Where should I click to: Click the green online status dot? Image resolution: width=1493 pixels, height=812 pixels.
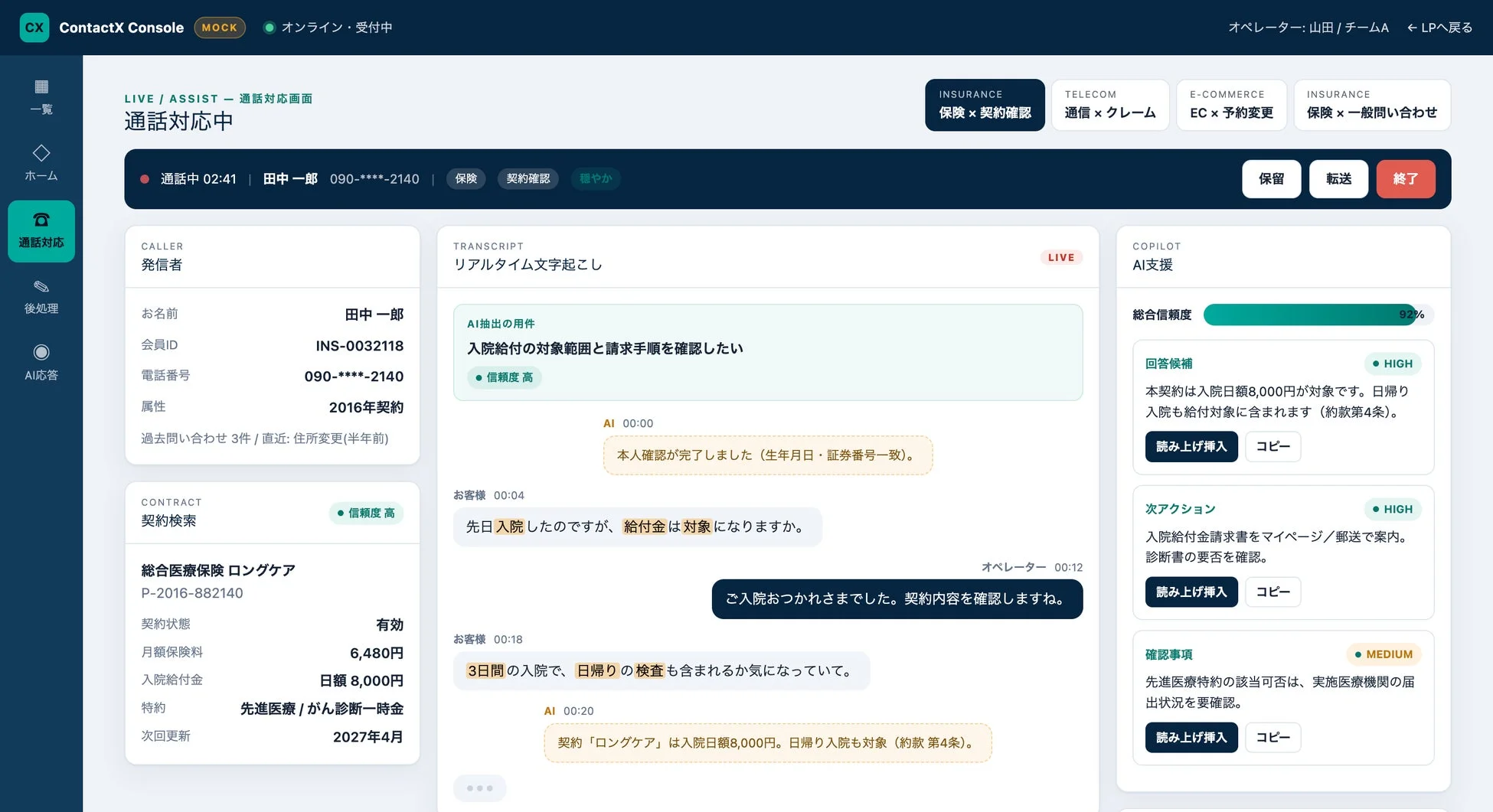[x=270, y=28]
